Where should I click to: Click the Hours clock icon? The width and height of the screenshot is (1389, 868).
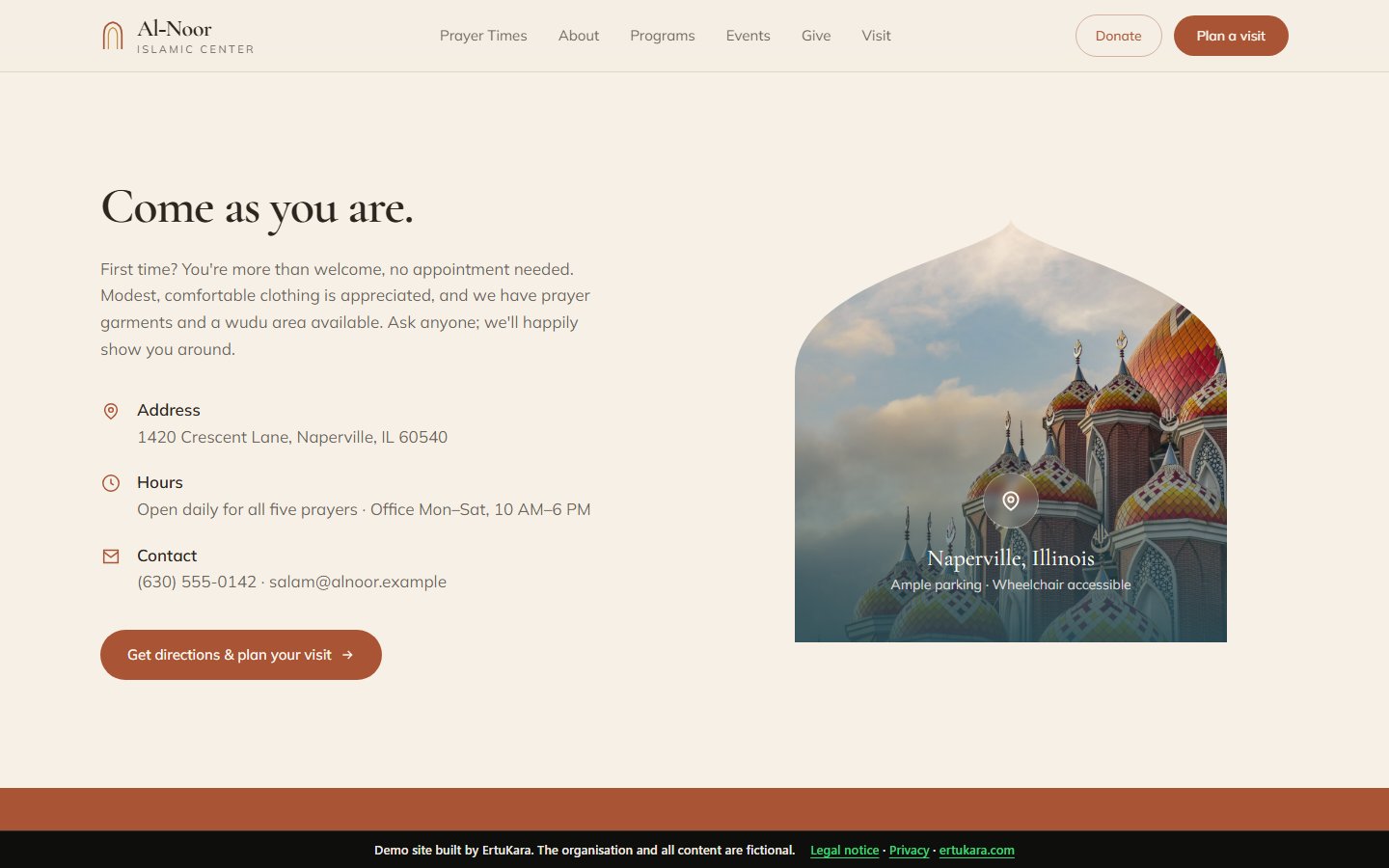coord(111,483)
